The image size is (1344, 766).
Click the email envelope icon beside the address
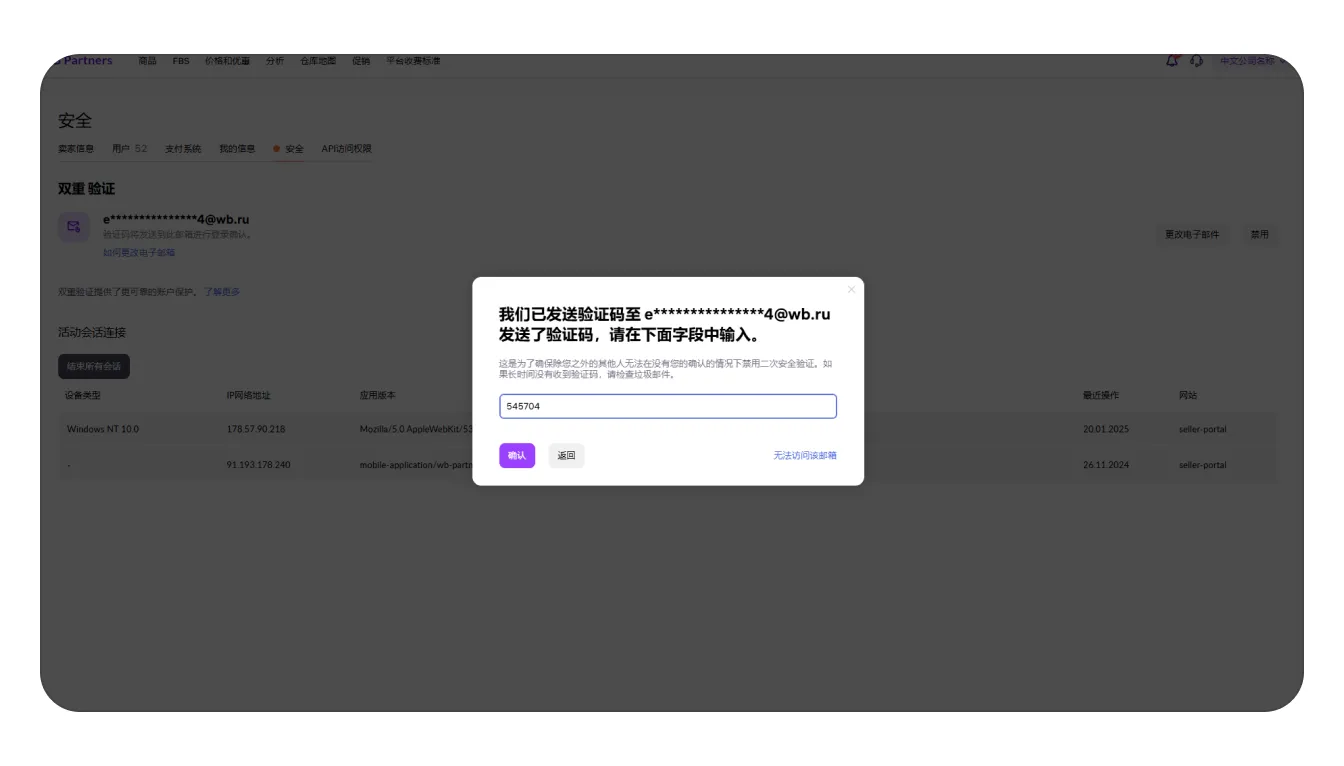[74, 227]
